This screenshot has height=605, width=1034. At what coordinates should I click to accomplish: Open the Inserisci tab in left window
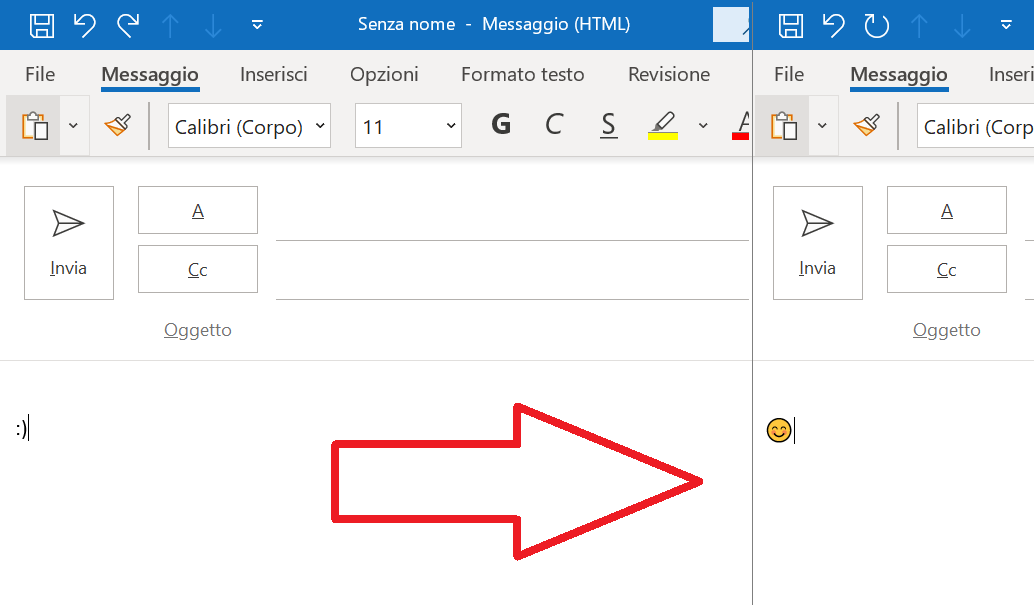[274, 75]
